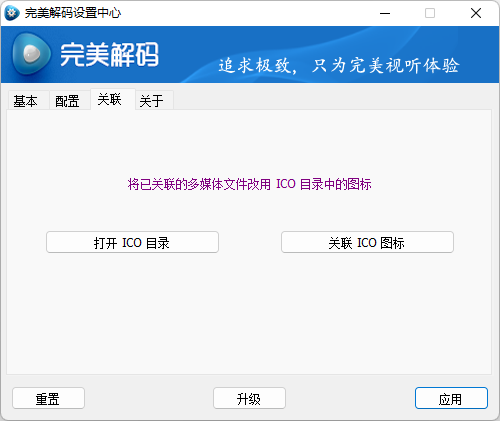500x421 pixels.
Task: Click the slogan 追求极致，只为完美视听体验
Action: [339, 65]
